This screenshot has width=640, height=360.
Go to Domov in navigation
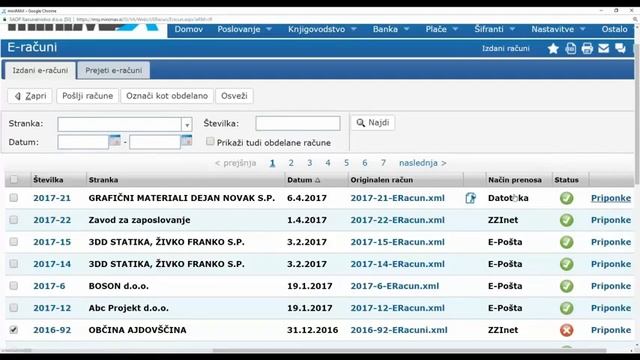[189, 29]
